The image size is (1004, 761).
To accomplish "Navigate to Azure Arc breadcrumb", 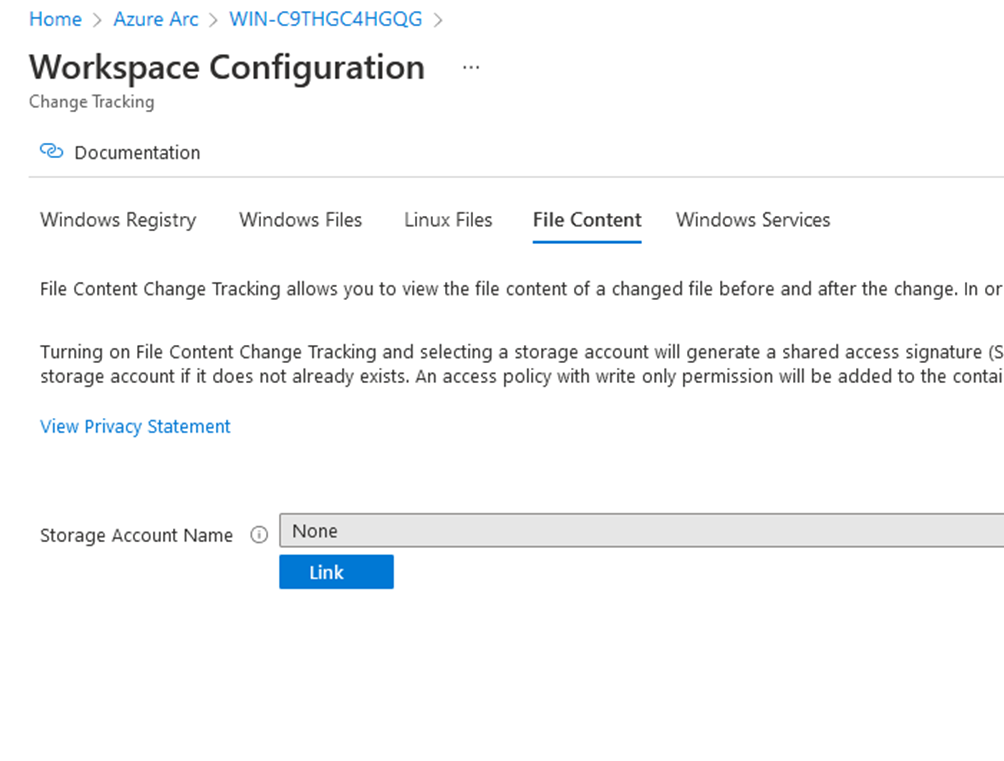I will coord(156,19).
